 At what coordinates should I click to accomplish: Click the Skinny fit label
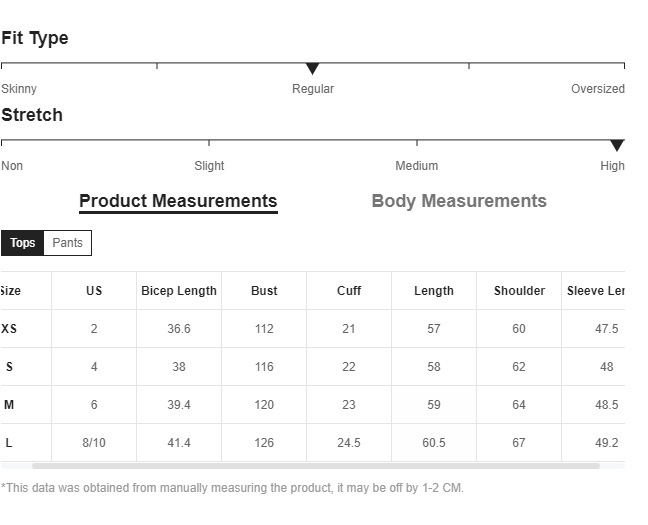19,89
